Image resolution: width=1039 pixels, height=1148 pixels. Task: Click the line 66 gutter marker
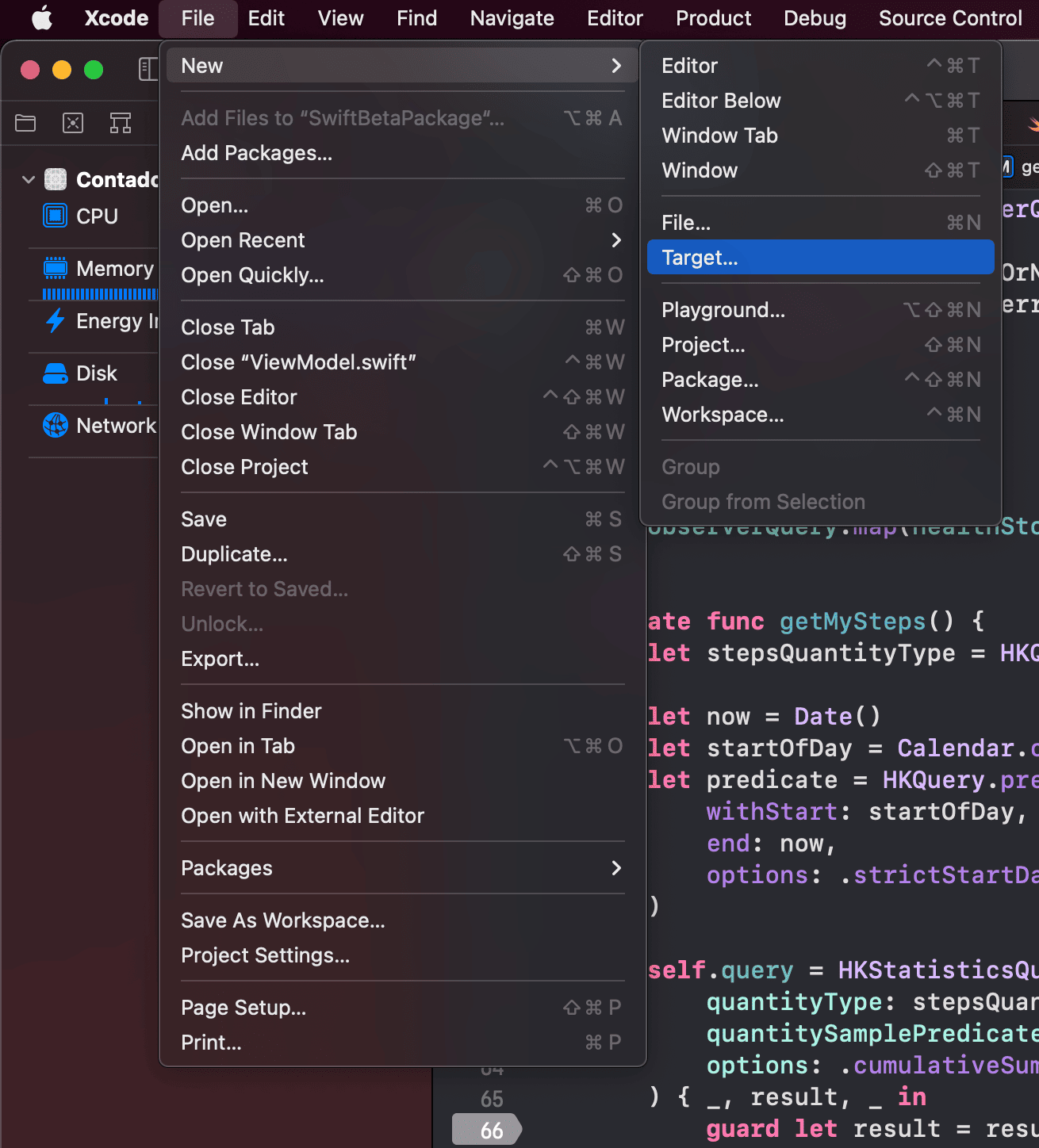[x=487, y=1130]
